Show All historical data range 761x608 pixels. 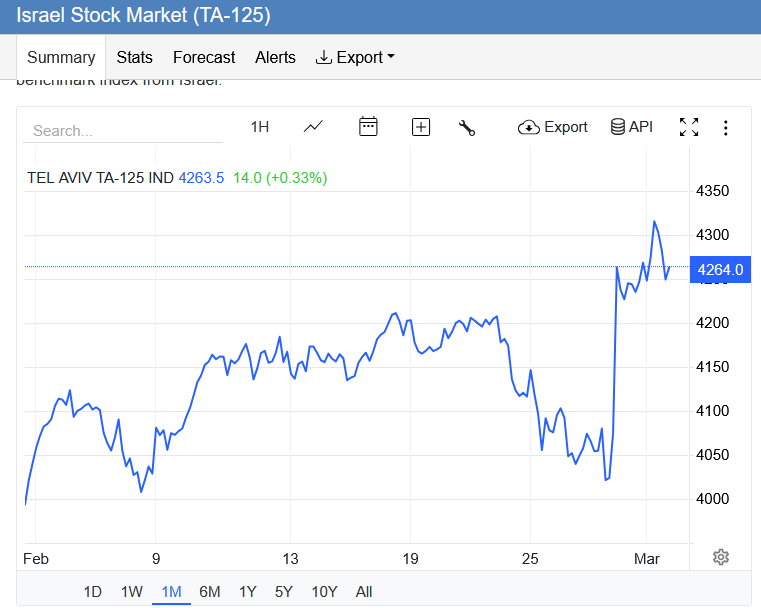pyautogui.click(x=364, y=591)
